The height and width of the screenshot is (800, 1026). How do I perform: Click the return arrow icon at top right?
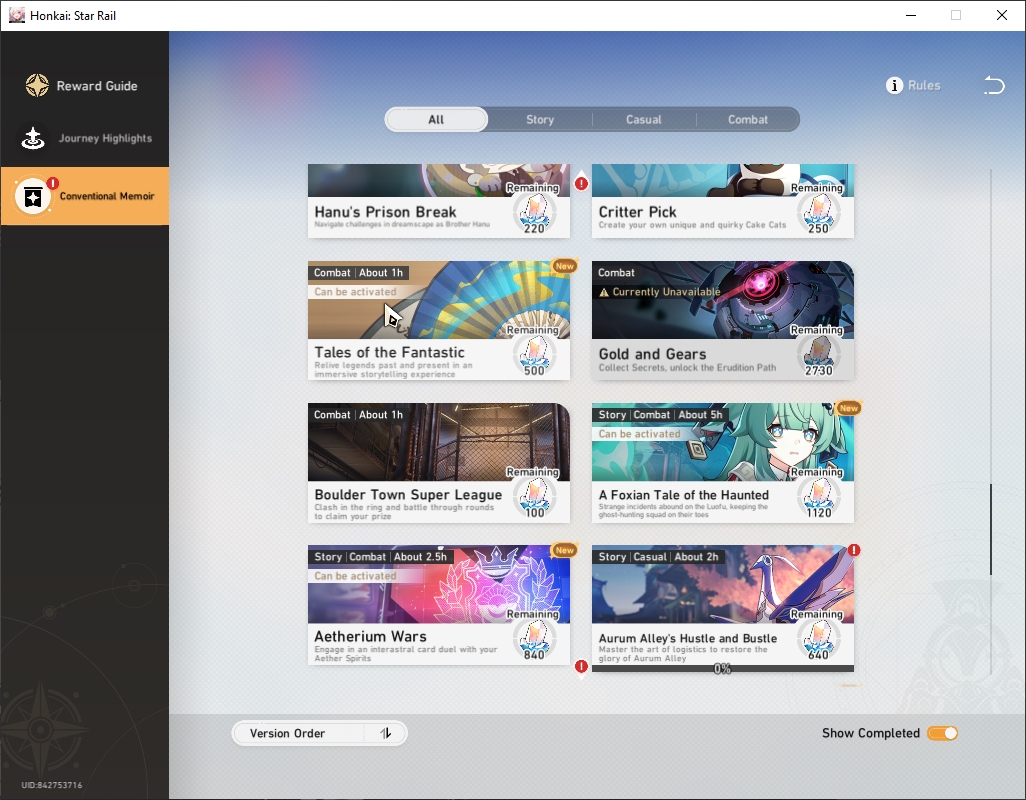(994, 85)
